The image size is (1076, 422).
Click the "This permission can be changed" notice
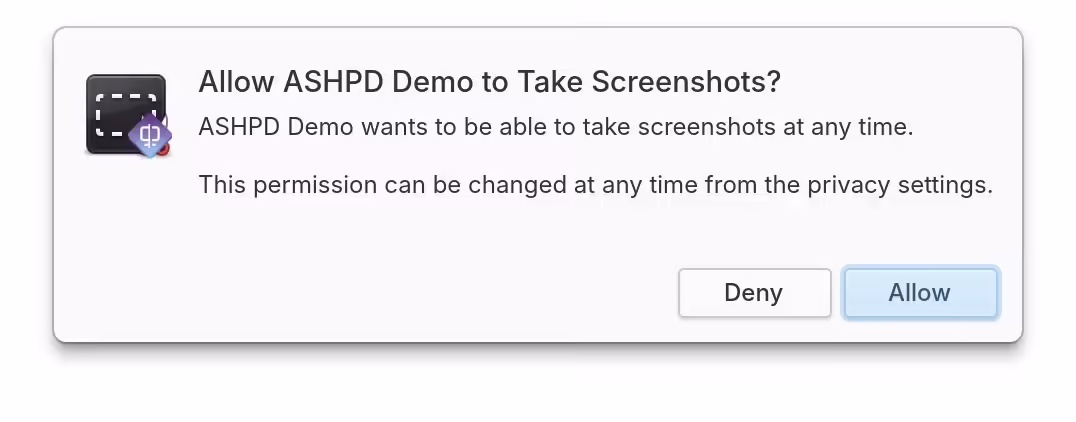point(595,185)
